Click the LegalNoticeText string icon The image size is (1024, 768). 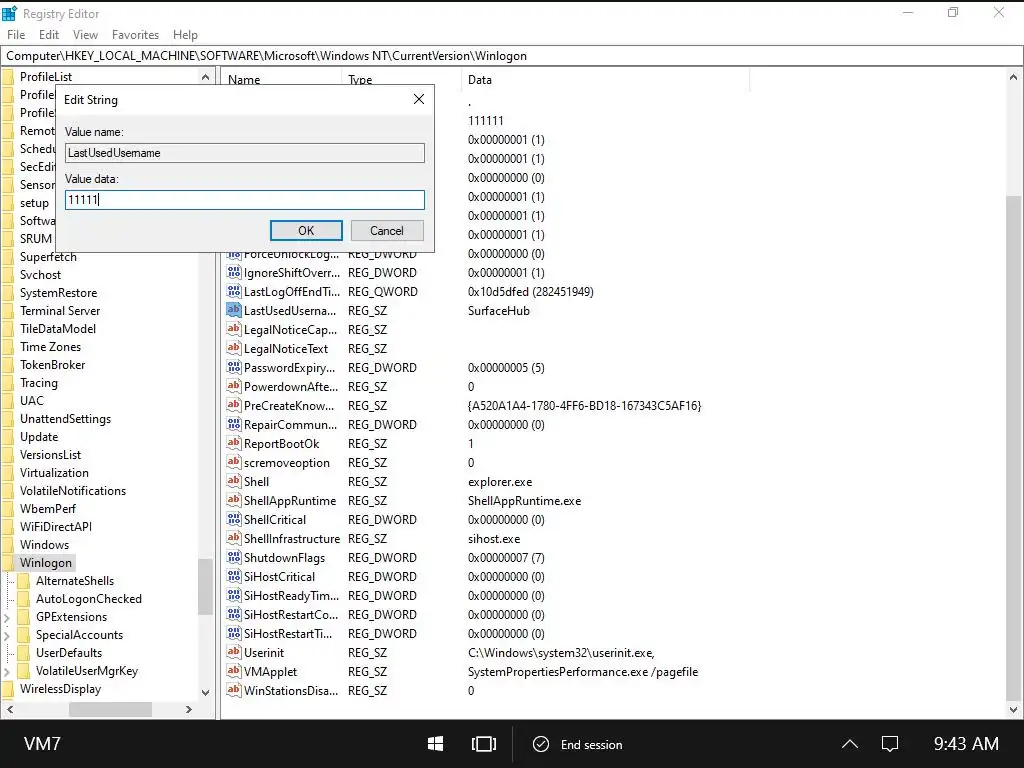(x=234, y=348)
